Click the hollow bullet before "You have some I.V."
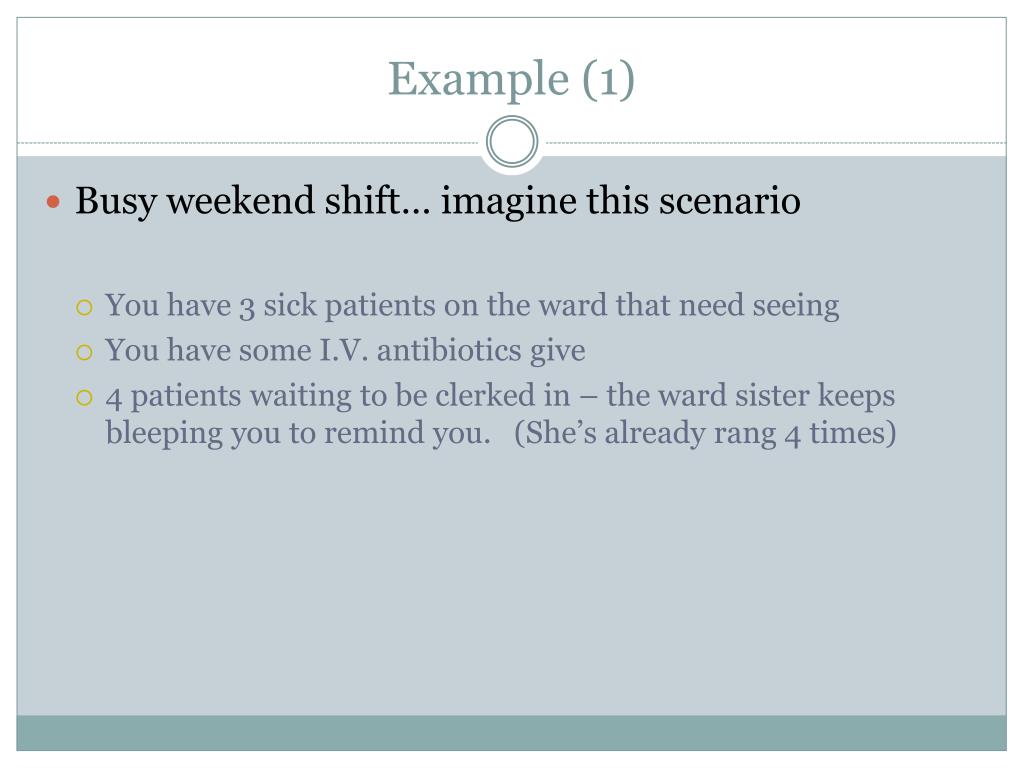 [x=84, y=353]
